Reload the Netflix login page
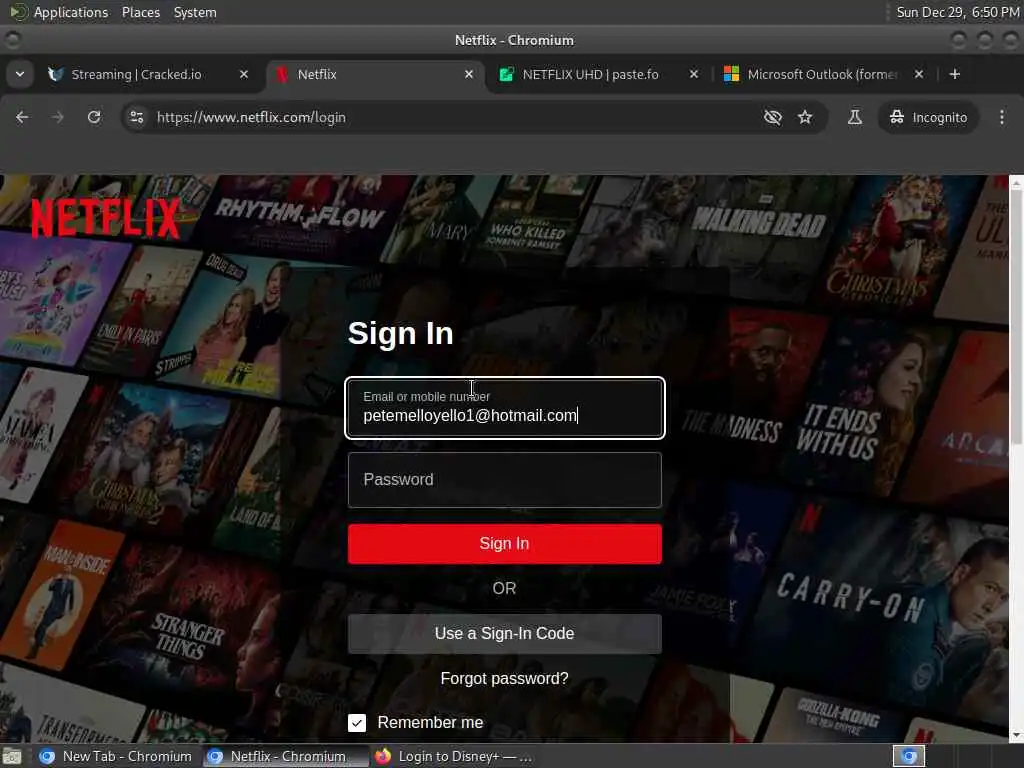Screen dimensions: 1024x768 (x=94, y=117)
